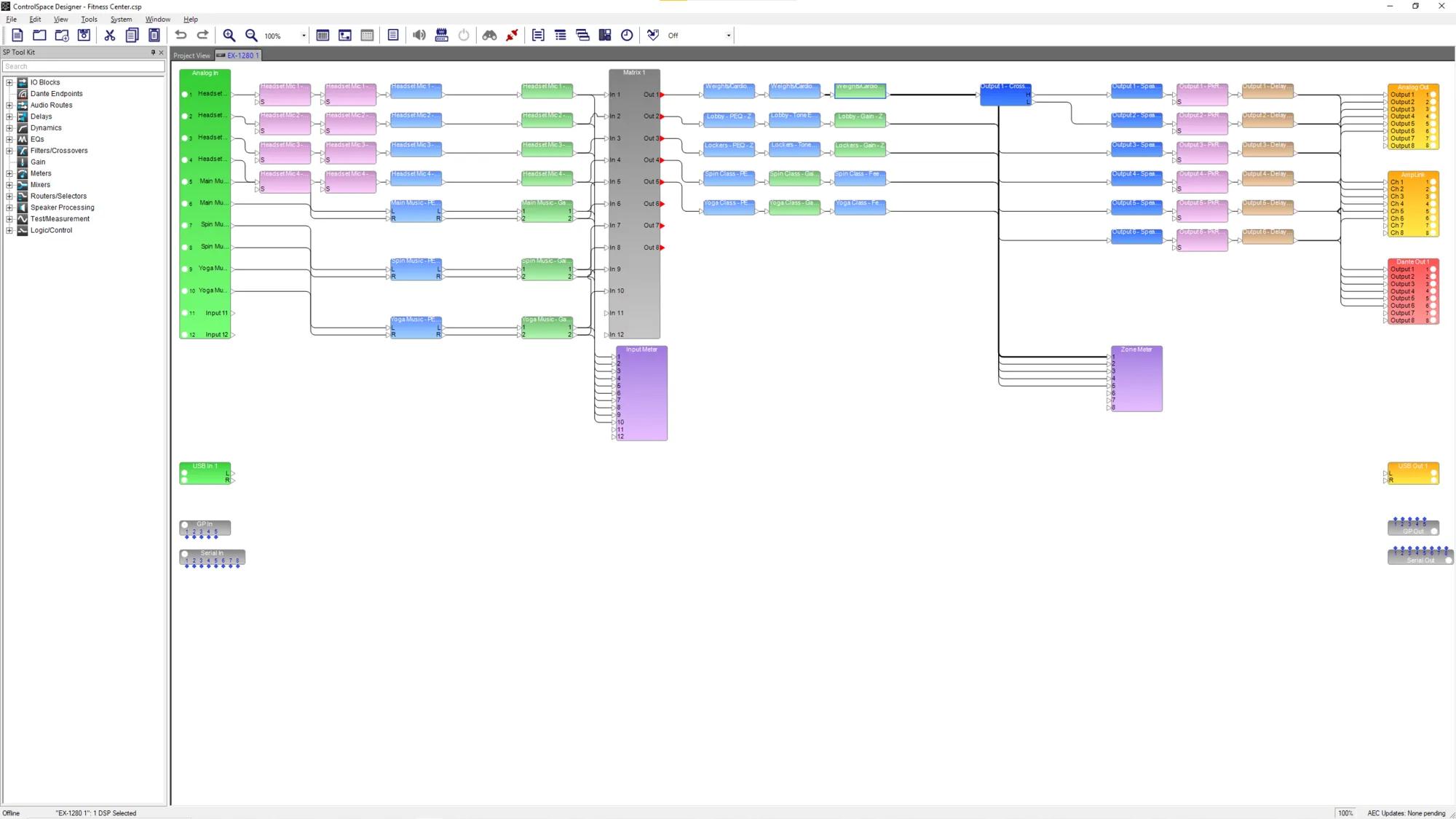Select the Matrix 1 block
Screen dimensions: 1456x819
pos(634,204)
